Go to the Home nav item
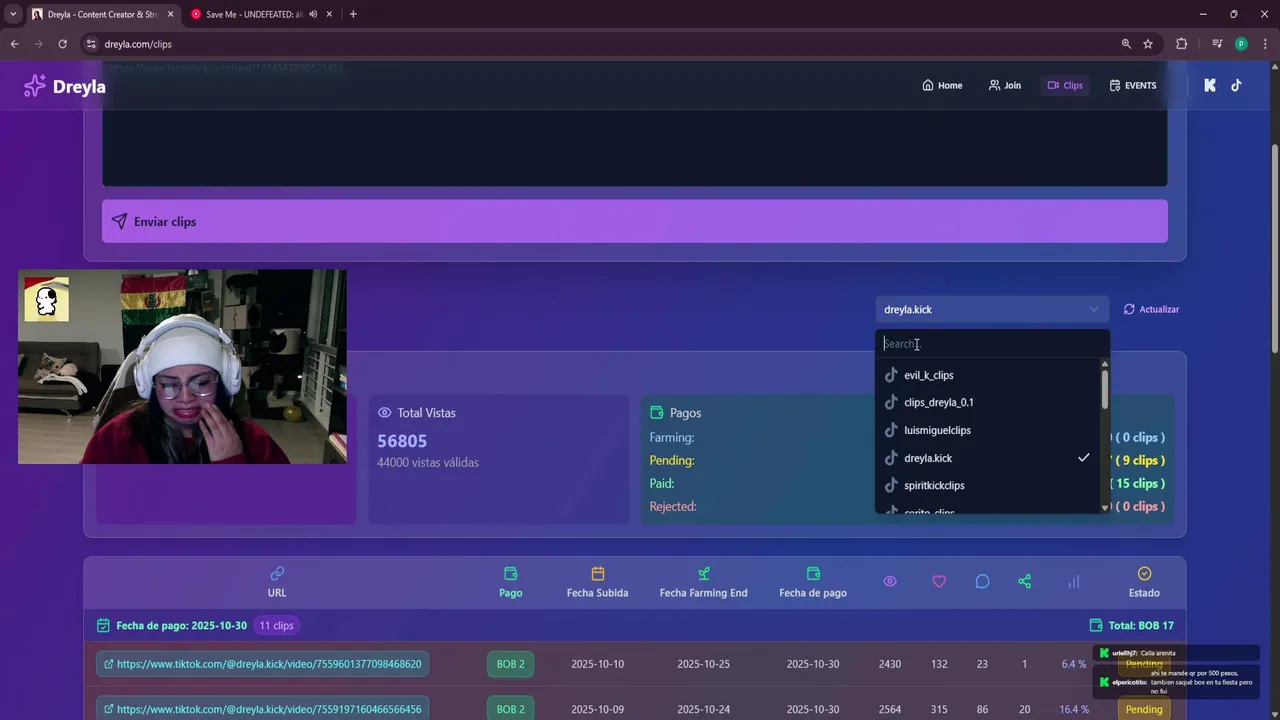 (x=942, y=85)
